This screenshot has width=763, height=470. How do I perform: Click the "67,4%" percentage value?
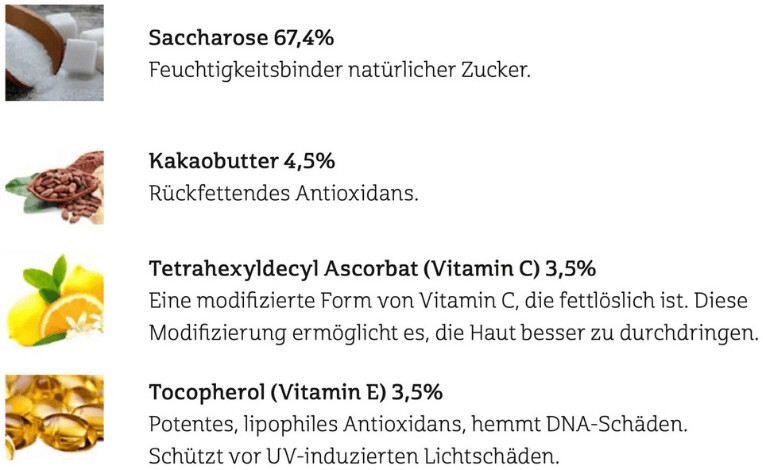[303, 39]
